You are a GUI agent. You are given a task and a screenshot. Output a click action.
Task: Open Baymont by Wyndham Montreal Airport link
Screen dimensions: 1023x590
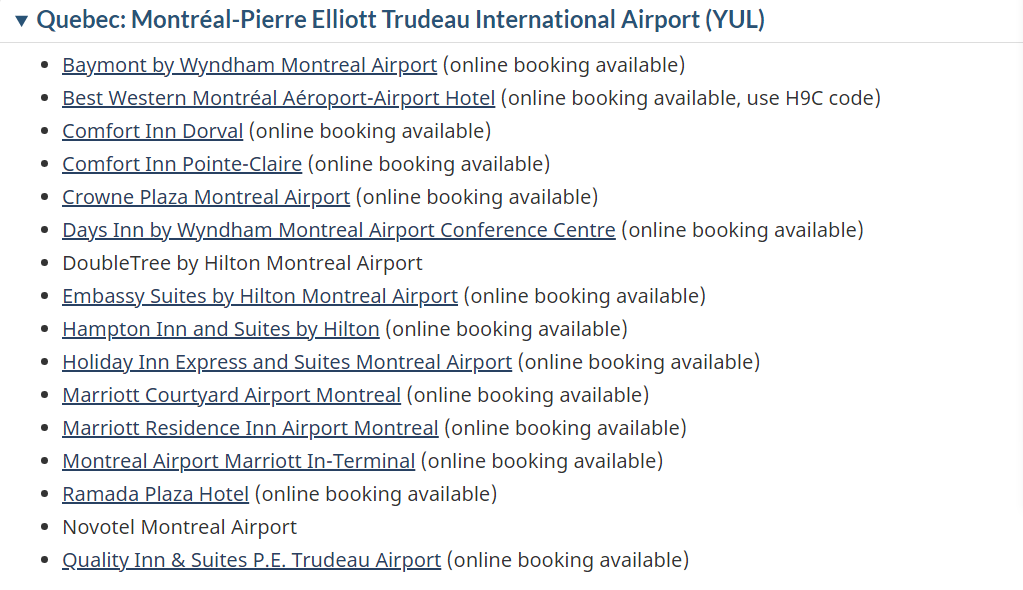click(x=249, y=65)
